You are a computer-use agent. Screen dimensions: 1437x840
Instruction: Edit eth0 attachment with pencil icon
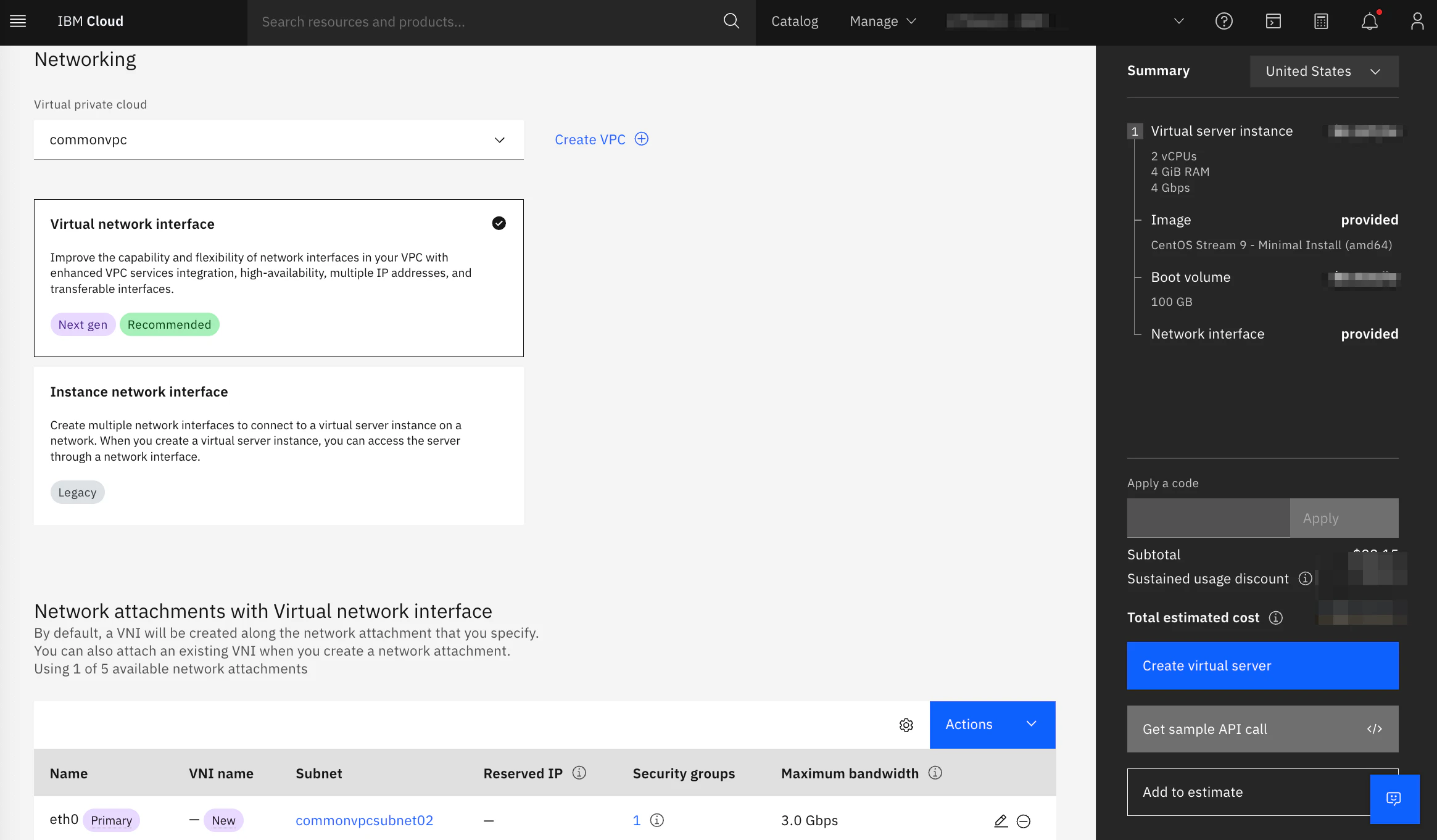tap(1001, 821)
